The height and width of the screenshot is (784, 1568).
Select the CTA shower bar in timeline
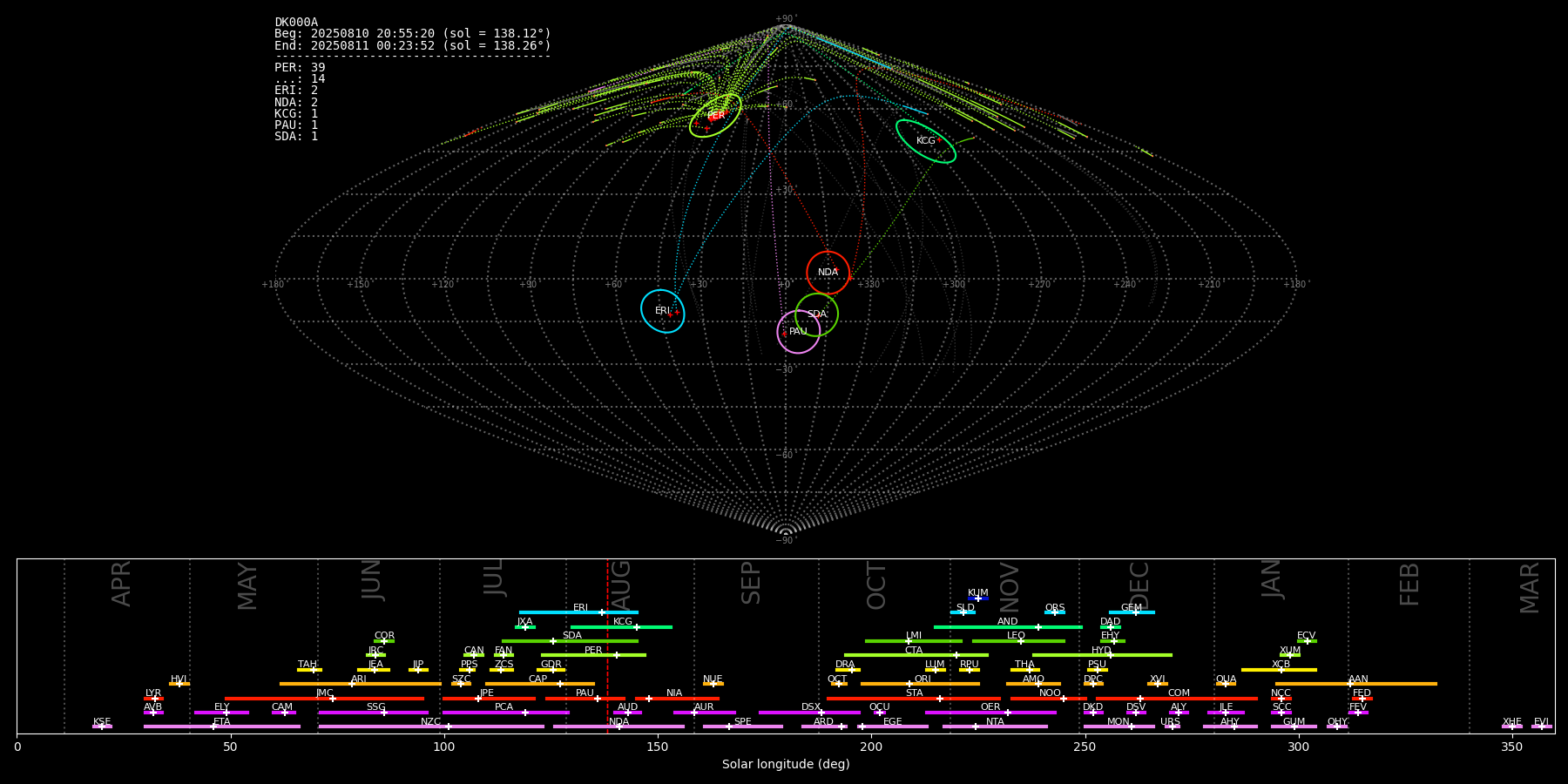click(916, 654)
